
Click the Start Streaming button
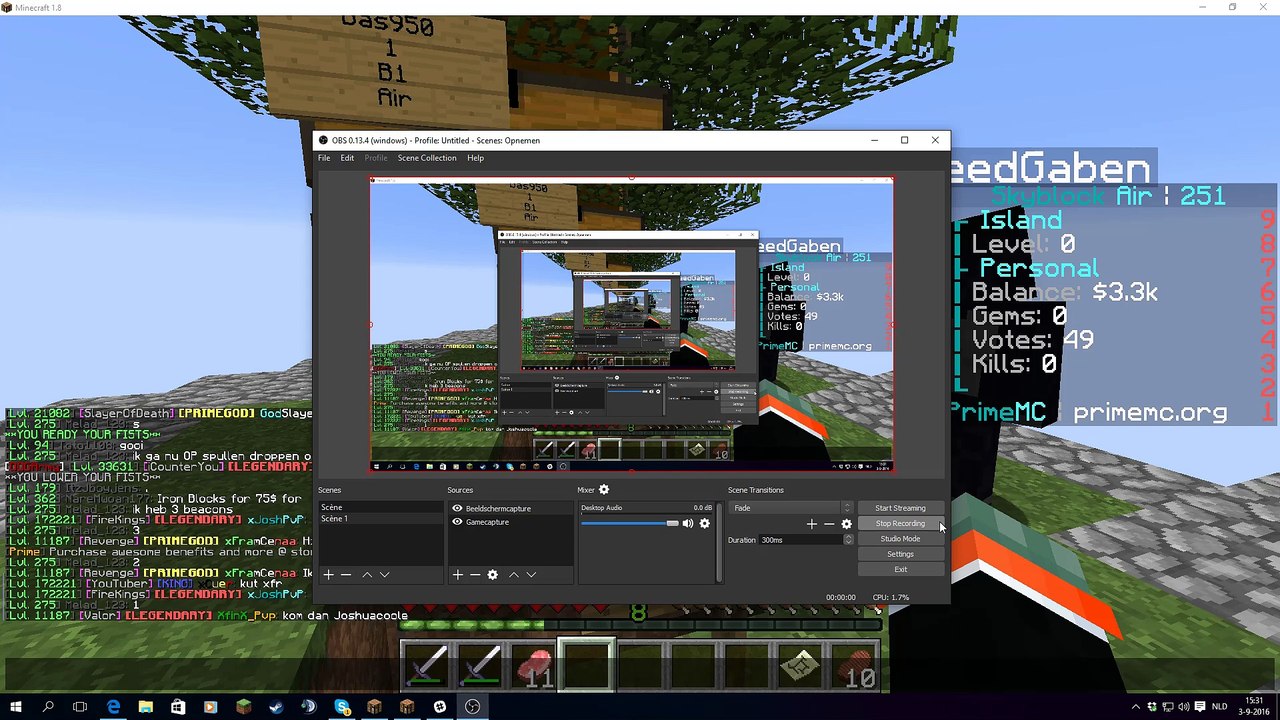[x=900, y=508]
